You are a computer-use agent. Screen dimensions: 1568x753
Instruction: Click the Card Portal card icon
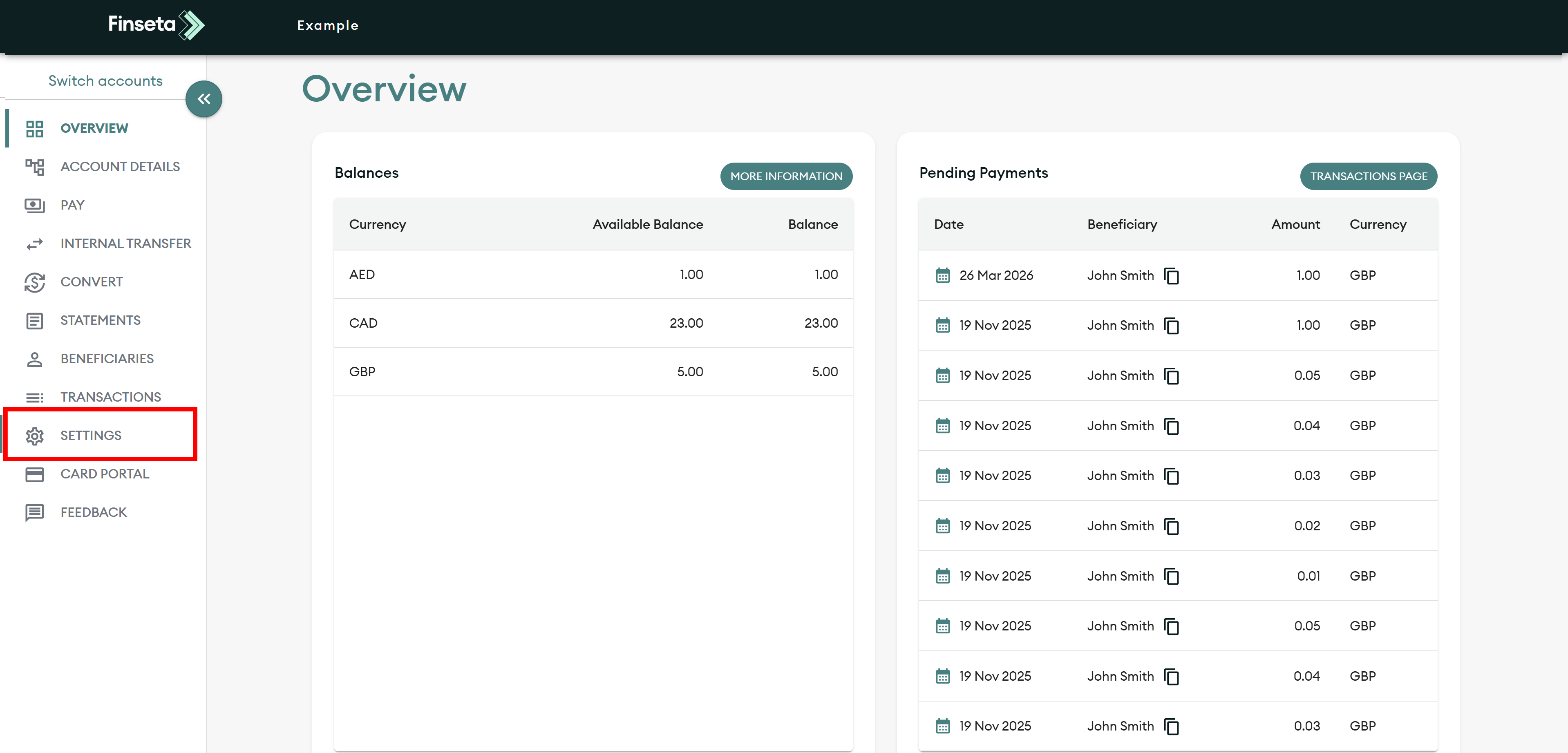(35, 474)
